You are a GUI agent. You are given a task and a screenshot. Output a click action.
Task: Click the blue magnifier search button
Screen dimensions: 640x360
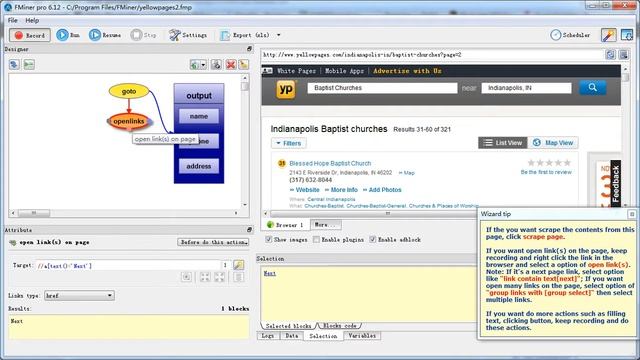[593, 88]
